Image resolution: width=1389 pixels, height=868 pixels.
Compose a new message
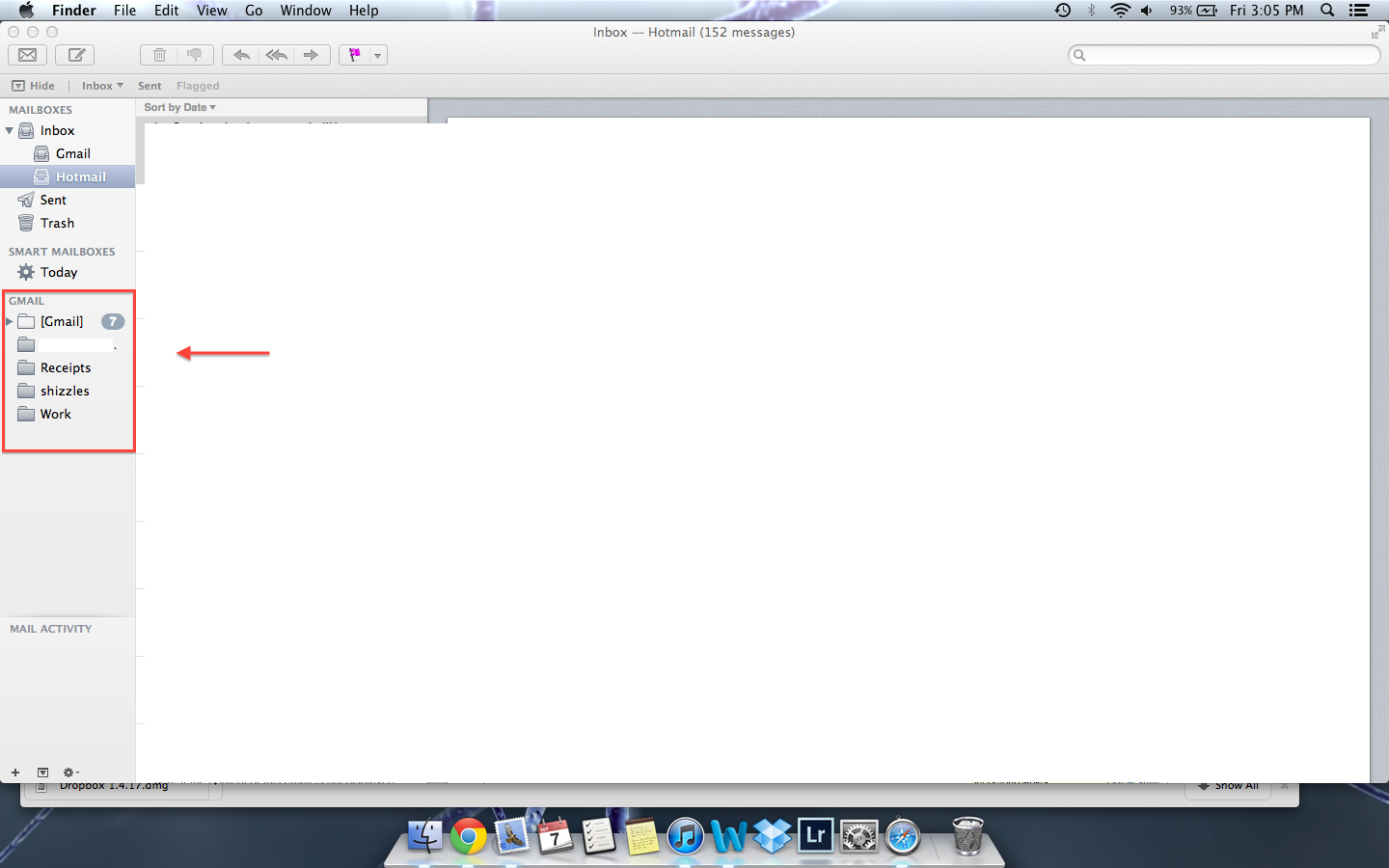coord(75,55)
